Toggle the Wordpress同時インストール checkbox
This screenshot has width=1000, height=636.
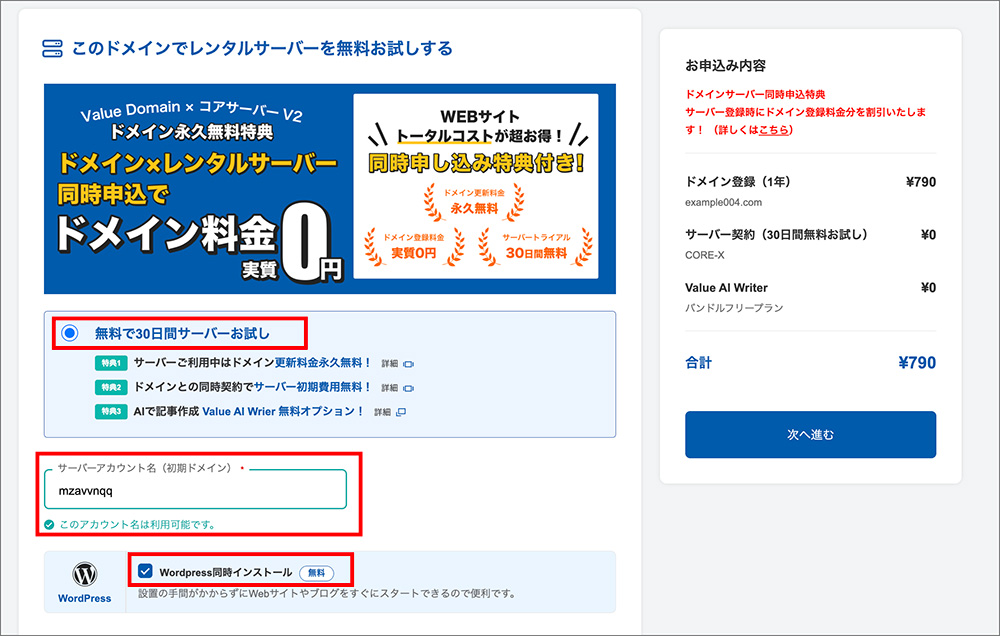click(x=145, y=570)
